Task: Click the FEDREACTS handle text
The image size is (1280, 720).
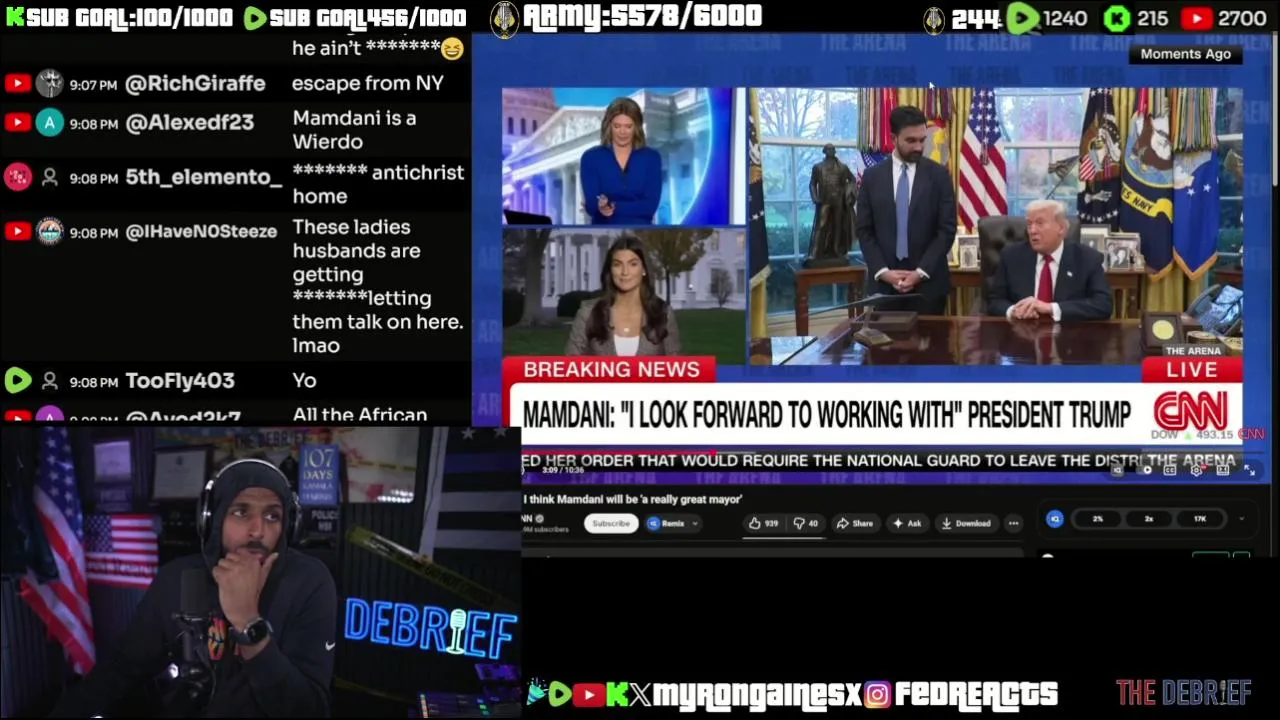Action: coord(976,694)
